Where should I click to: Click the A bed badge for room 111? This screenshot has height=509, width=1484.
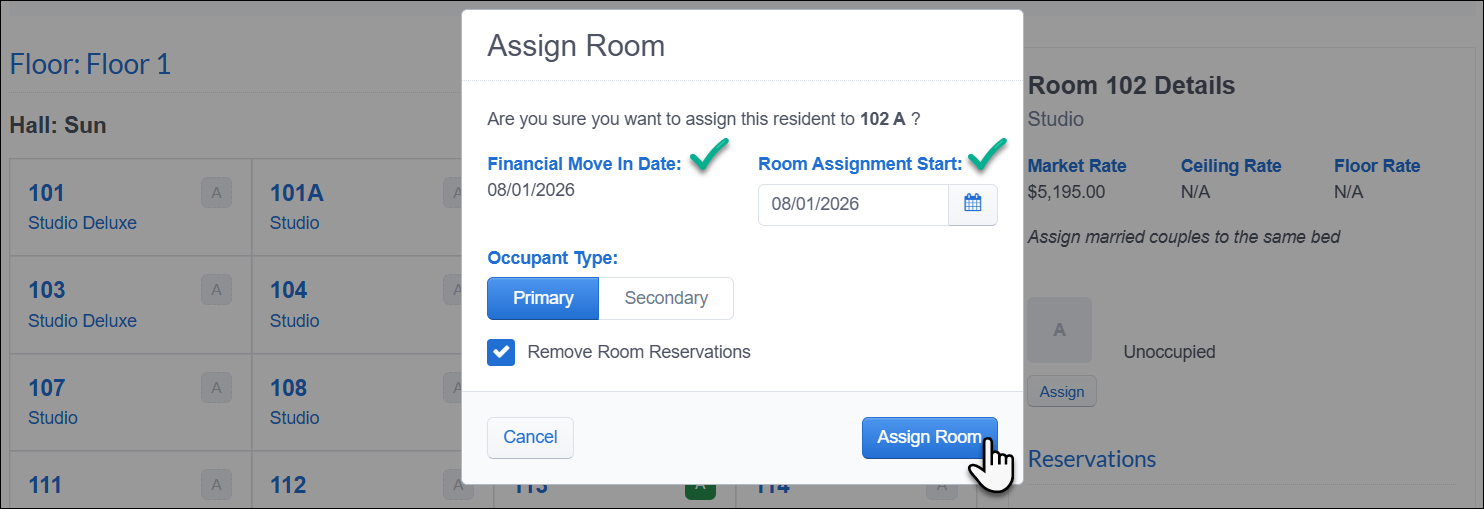216,485
